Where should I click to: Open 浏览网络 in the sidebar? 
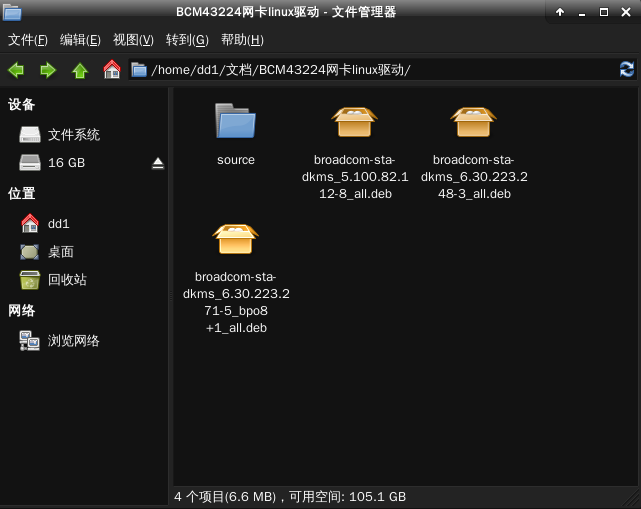73,341
